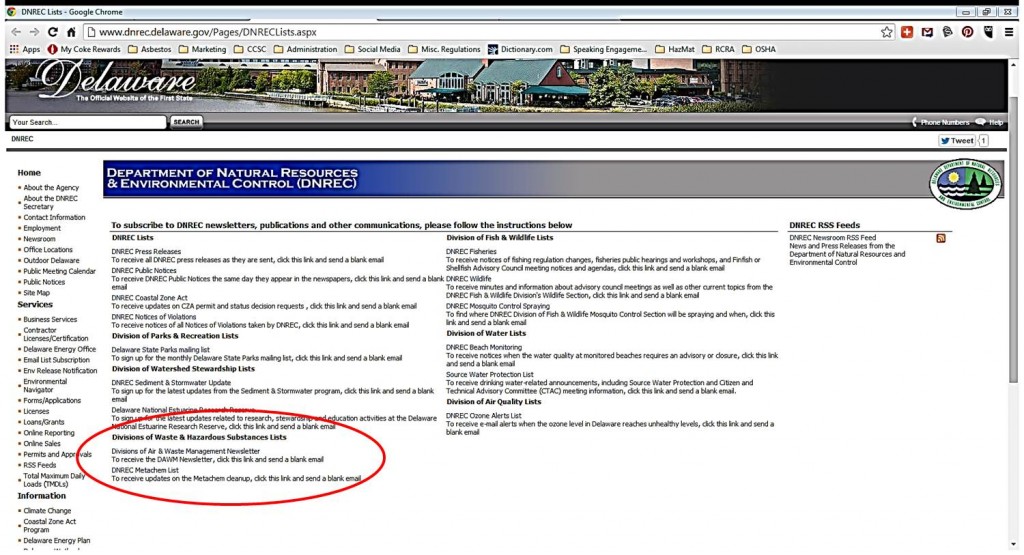The height and width of the screenshot is (555, 1024).
Task: Open Delaware Energy Office sidebar link
Action: [x=59, y=349]
